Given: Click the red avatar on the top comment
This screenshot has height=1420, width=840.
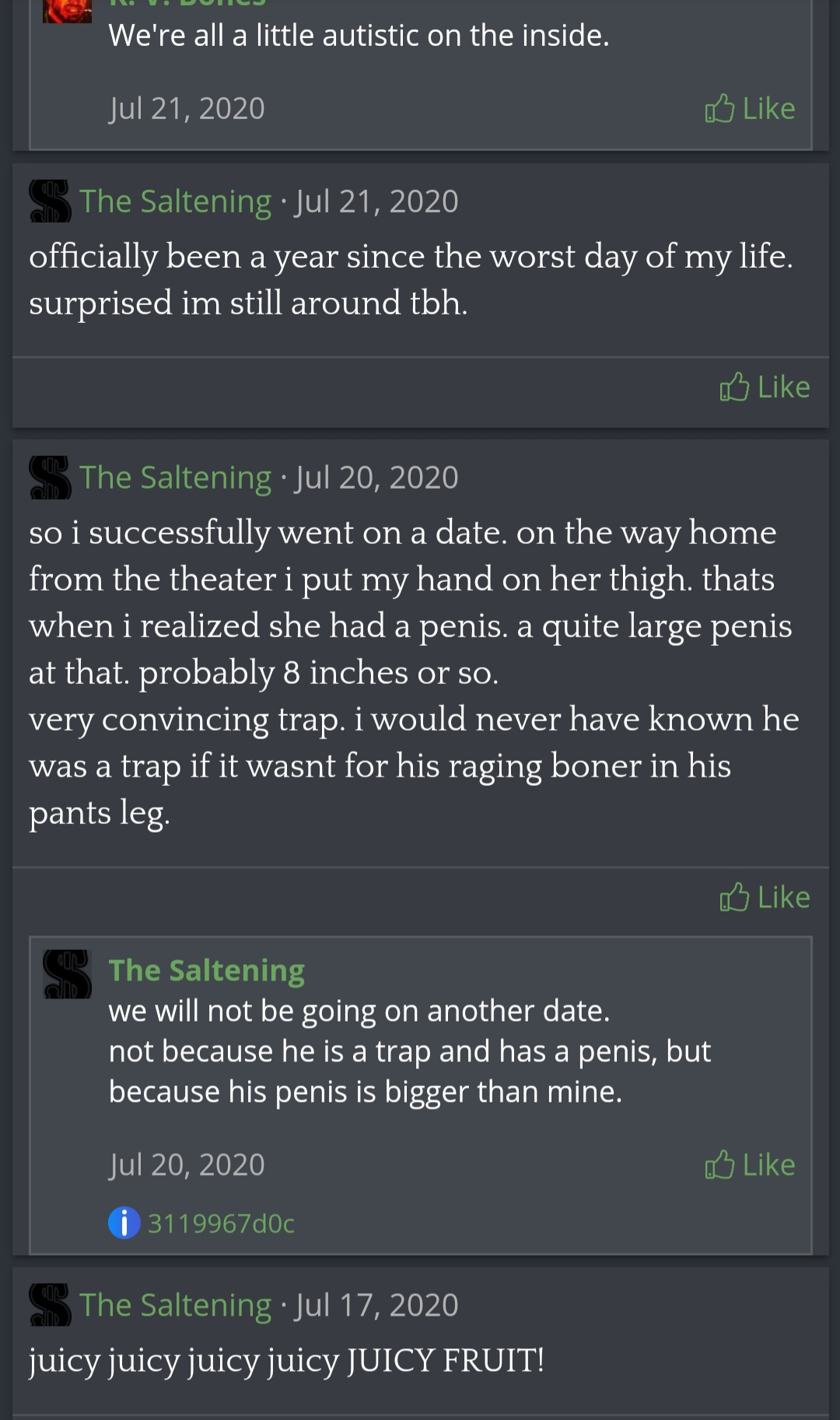Looking at the screenshot, I should point(67,9).
